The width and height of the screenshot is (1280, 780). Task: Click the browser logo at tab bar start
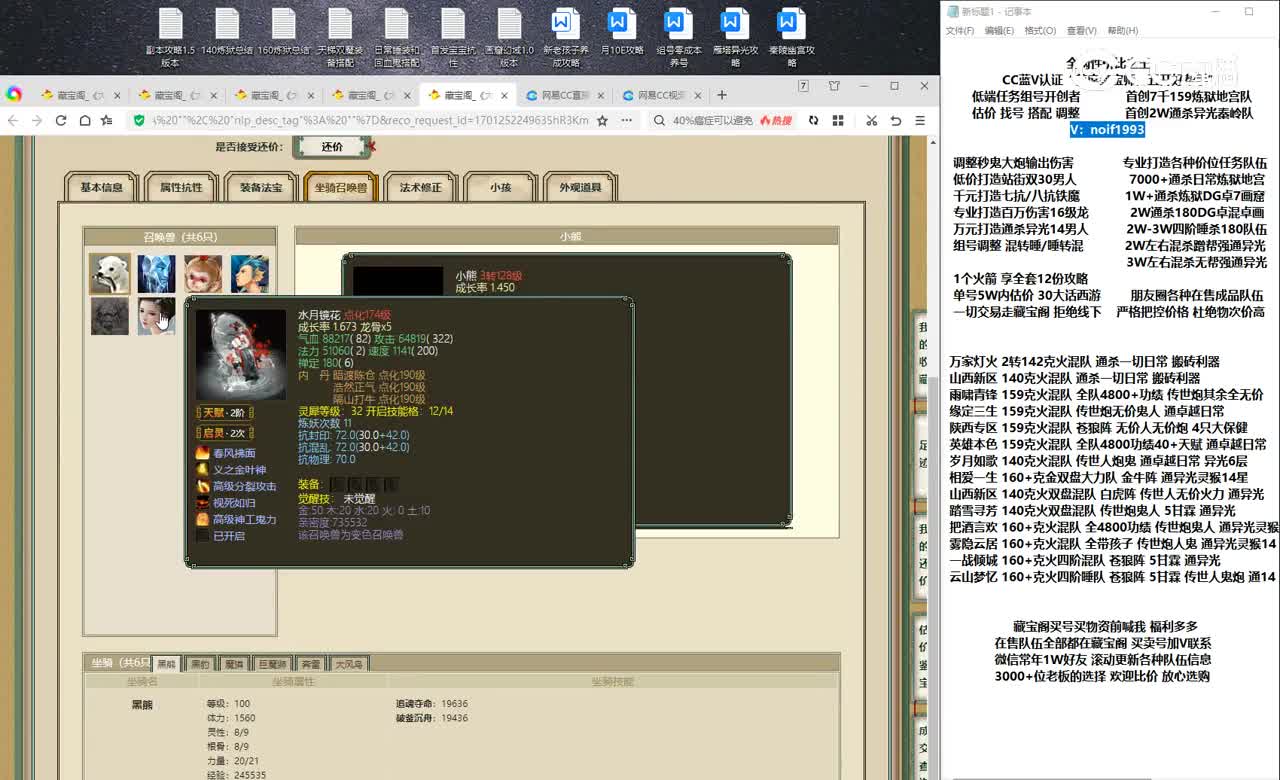[x=14, y=94]
